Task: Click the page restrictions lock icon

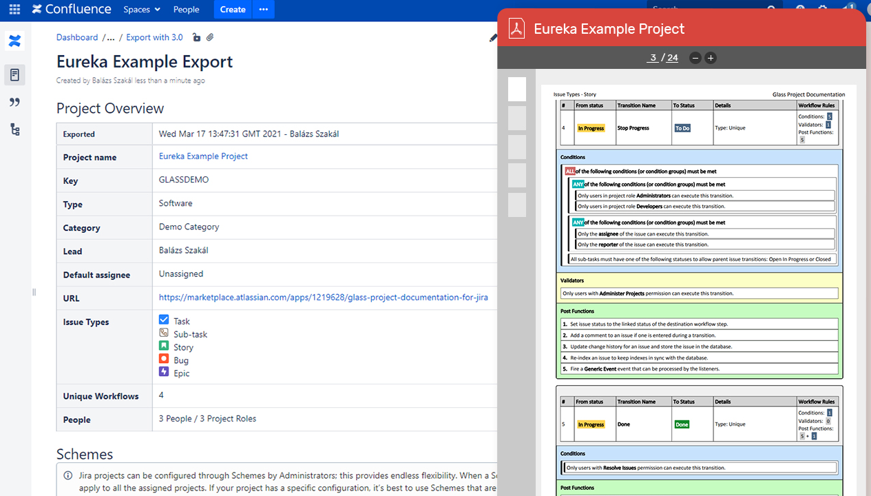Action: [196, 37]
